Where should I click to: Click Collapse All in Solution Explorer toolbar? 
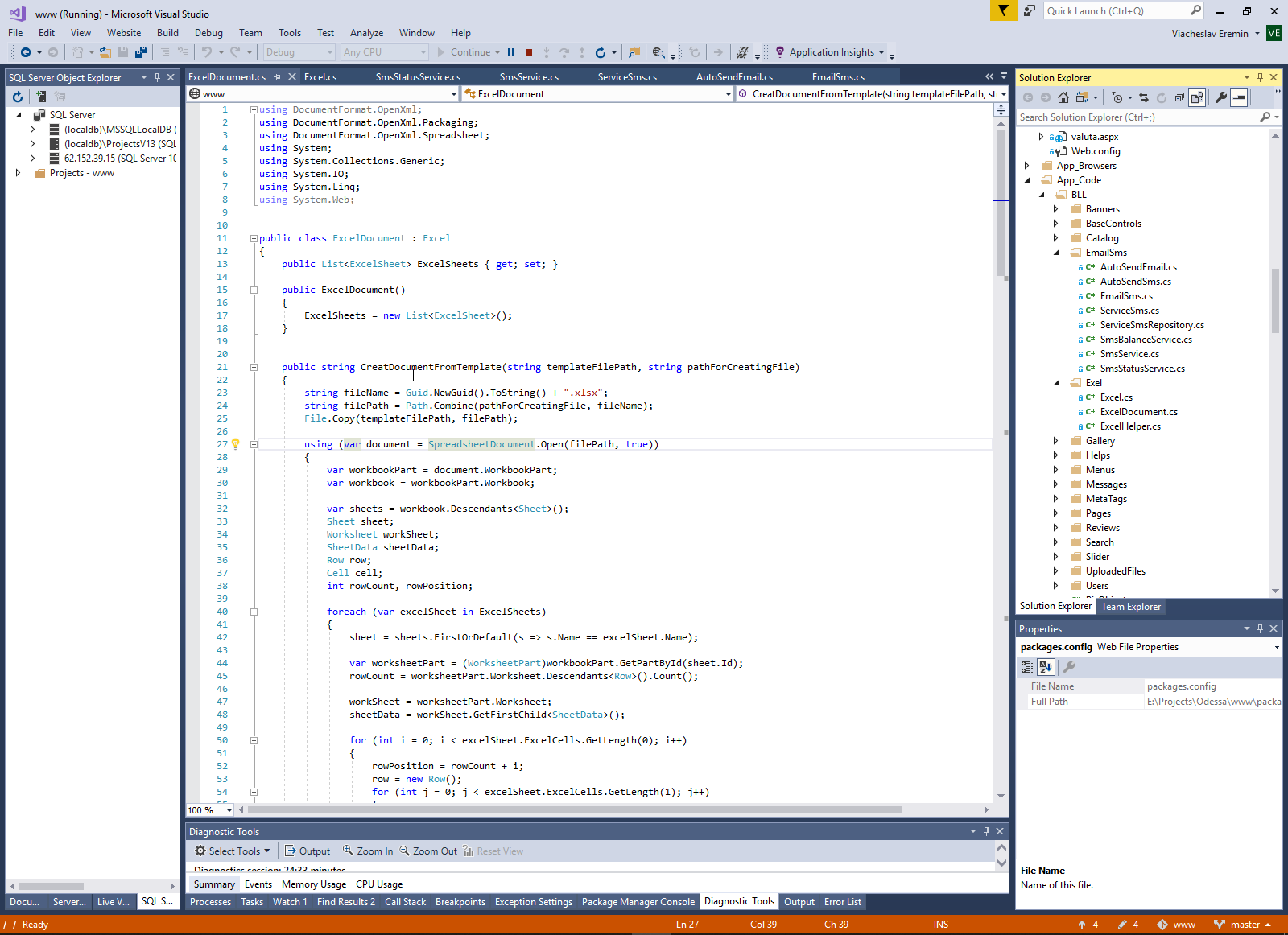pos(1179,97)
